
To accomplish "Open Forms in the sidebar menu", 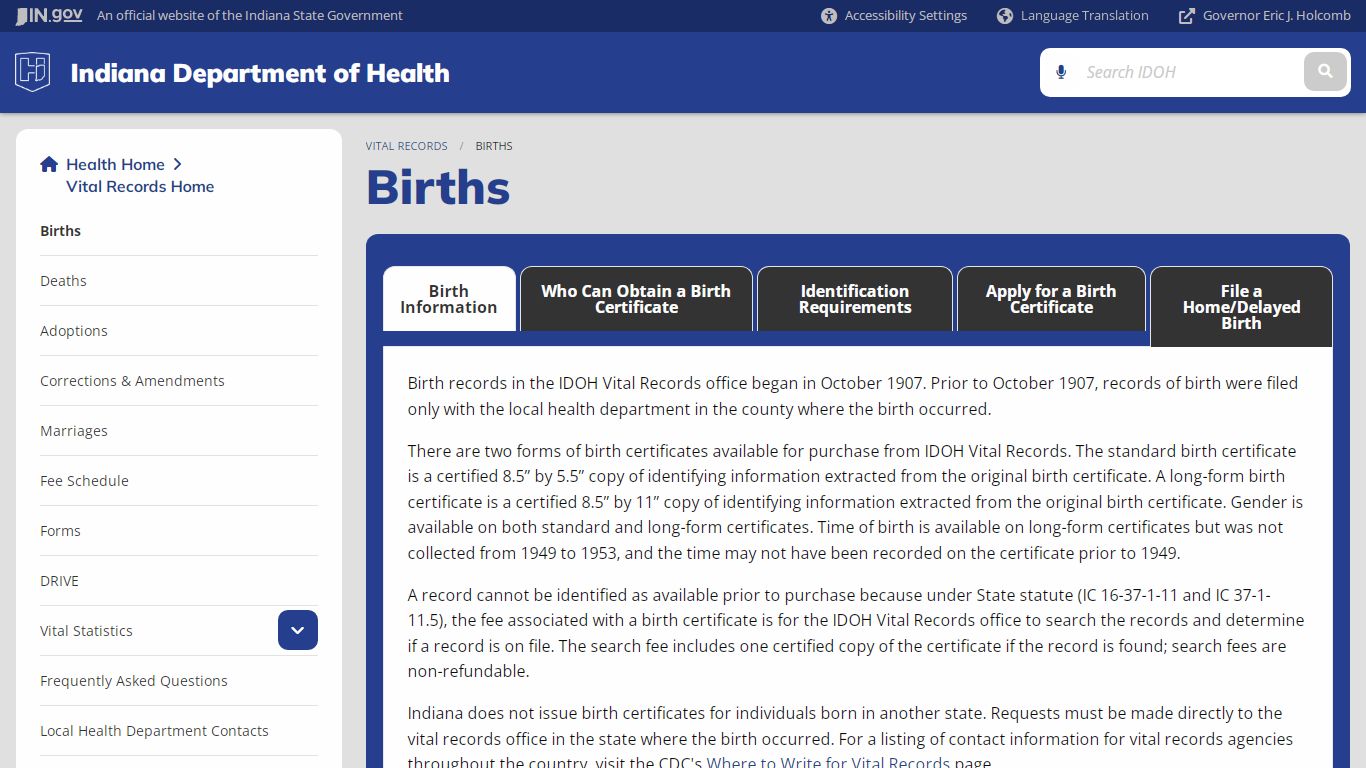I will 179,531.
